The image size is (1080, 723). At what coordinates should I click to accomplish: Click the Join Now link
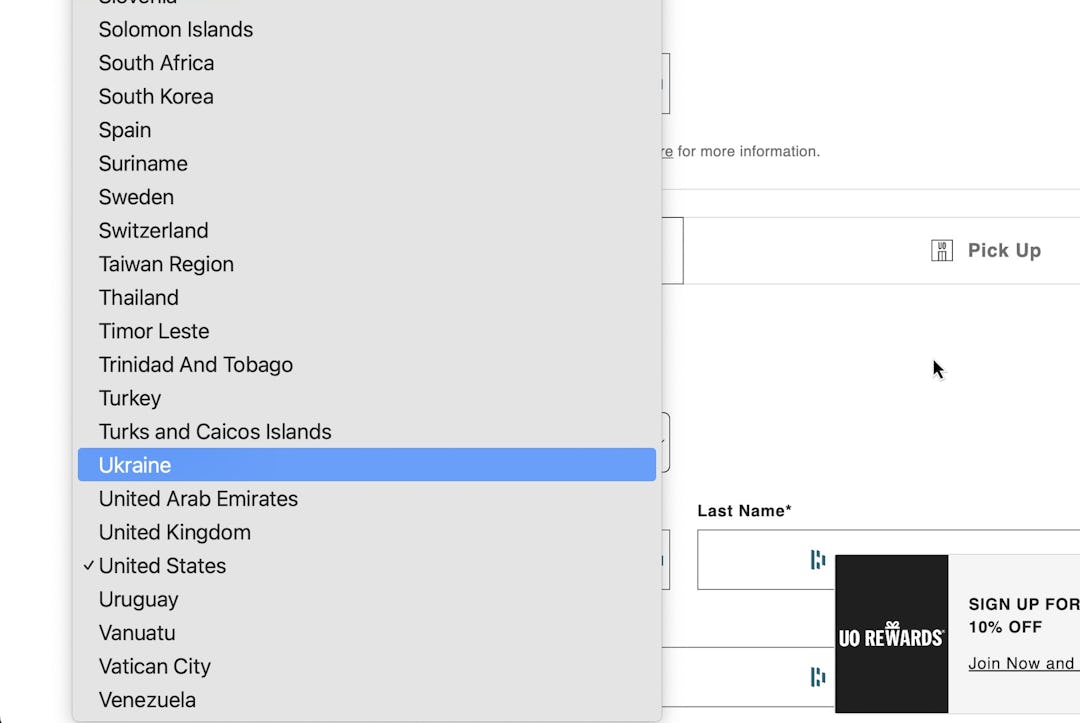coord(1021,663)
